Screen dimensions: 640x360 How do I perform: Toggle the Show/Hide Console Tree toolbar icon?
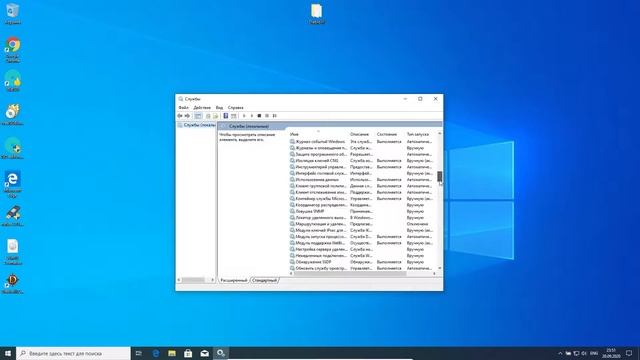[198, 116]
